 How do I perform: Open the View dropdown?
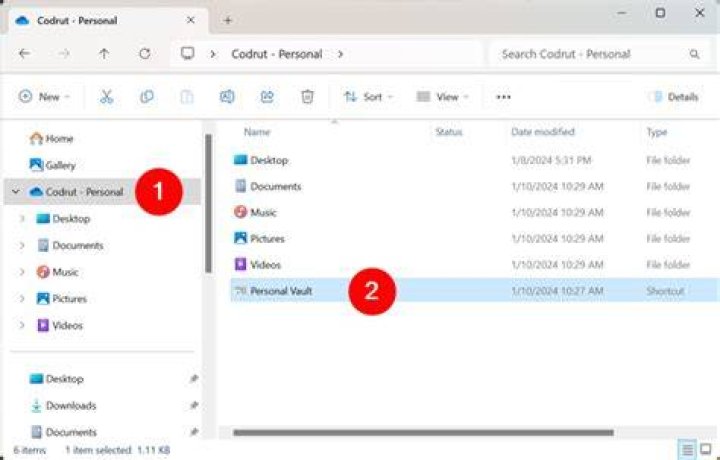442,97
